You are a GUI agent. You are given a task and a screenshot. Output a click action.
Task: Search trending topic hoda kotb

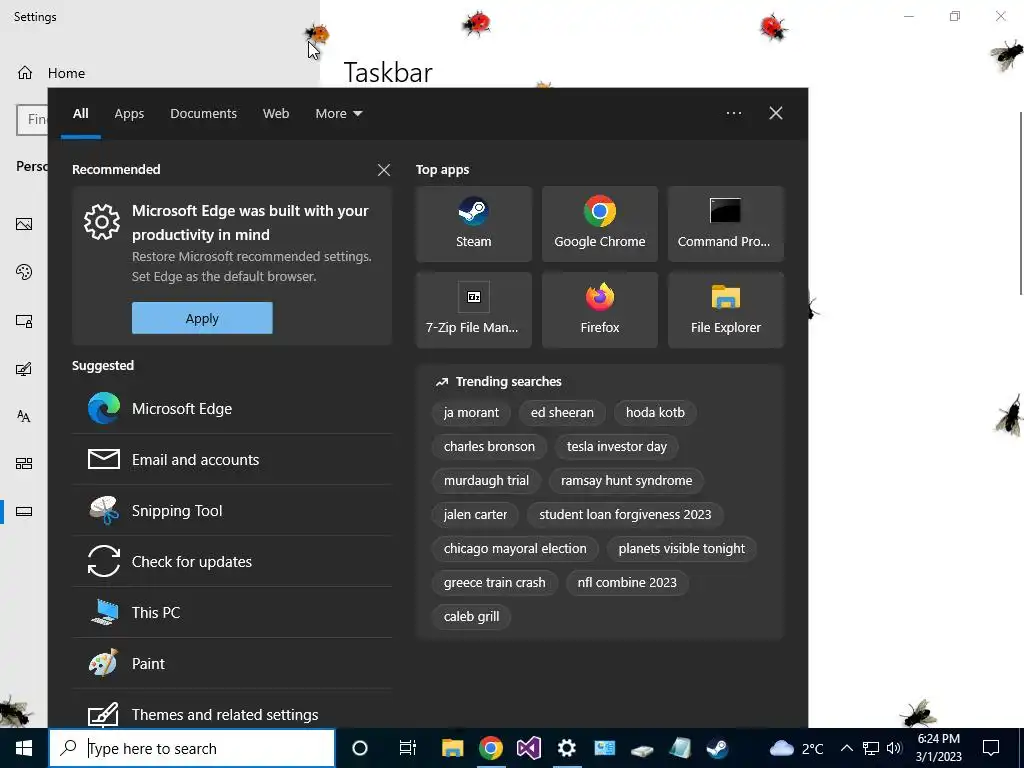pyautogui.click(x=655, y=412)
